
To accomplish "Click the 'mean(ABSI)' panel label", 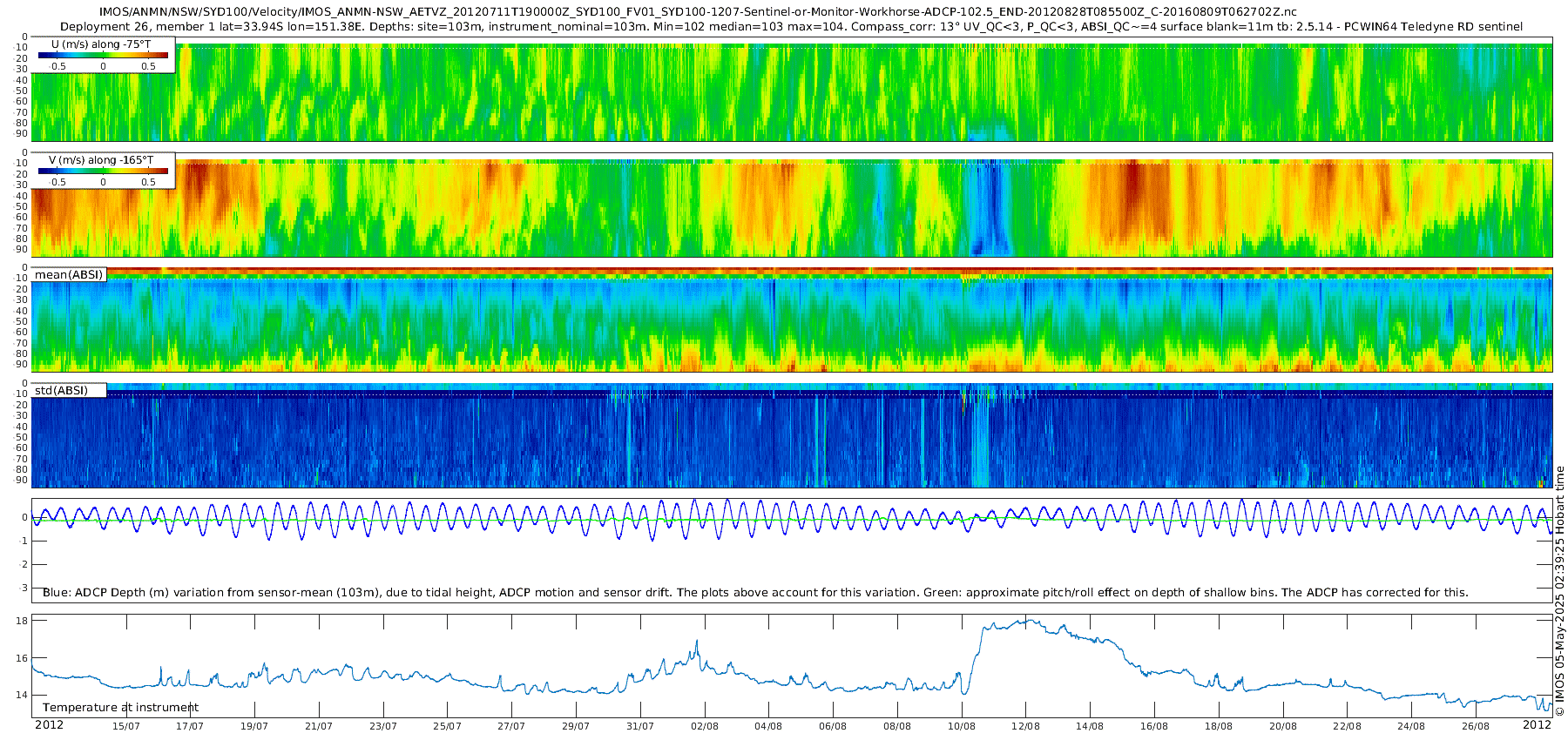I will point(69,275).
